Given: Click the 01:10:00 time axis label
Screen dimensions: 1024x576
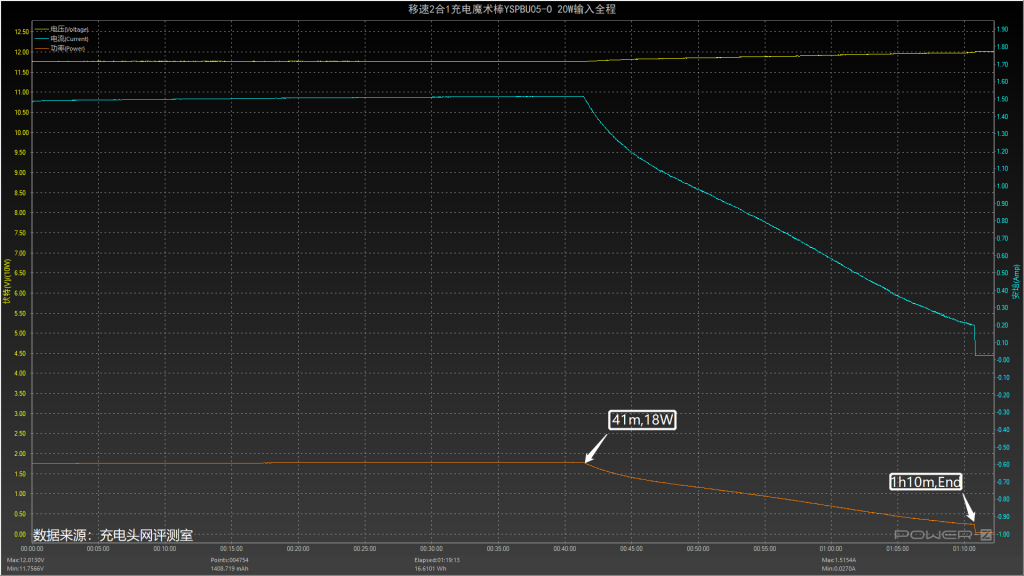Looking at the screenshot, I should [964, 549].
